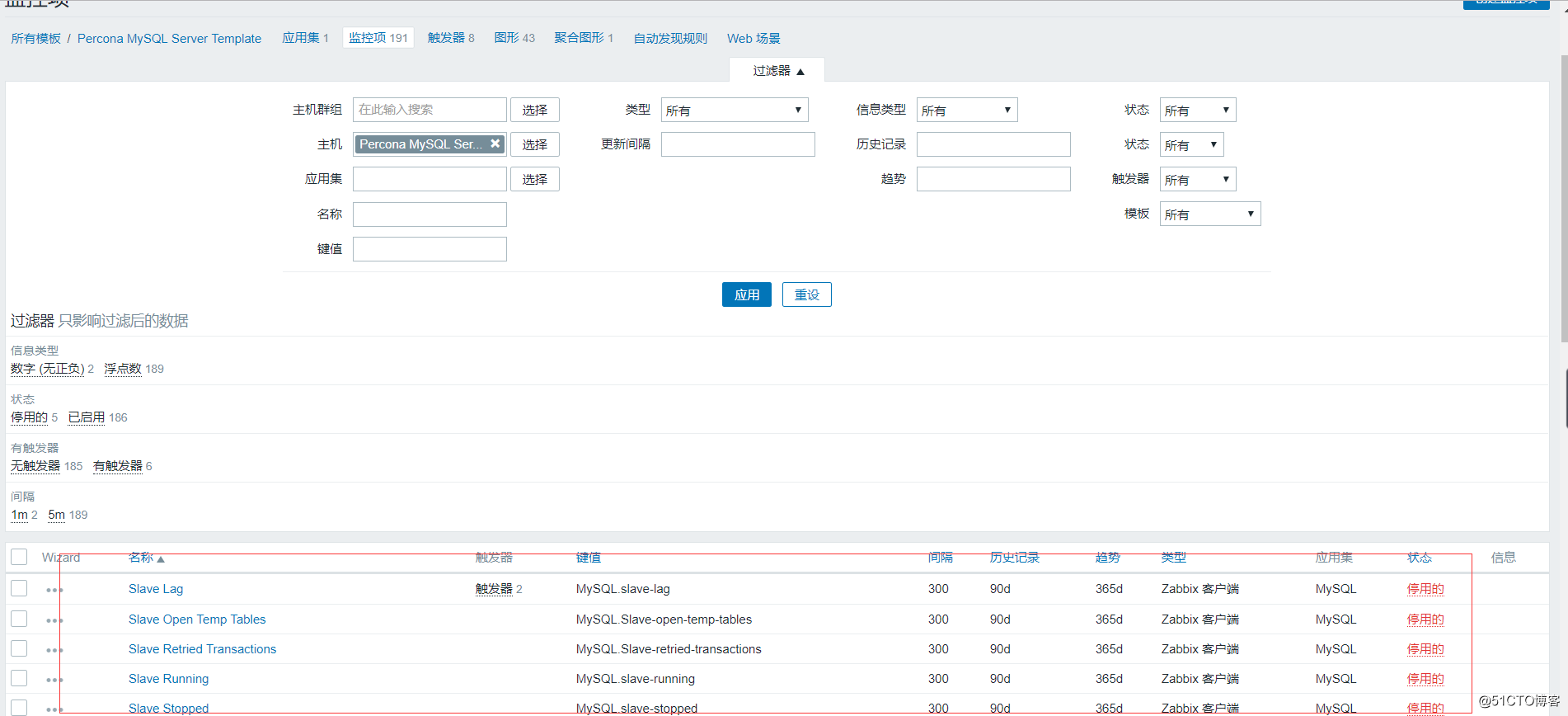Filter by 数字 (无正负) info type

point(48,369)
